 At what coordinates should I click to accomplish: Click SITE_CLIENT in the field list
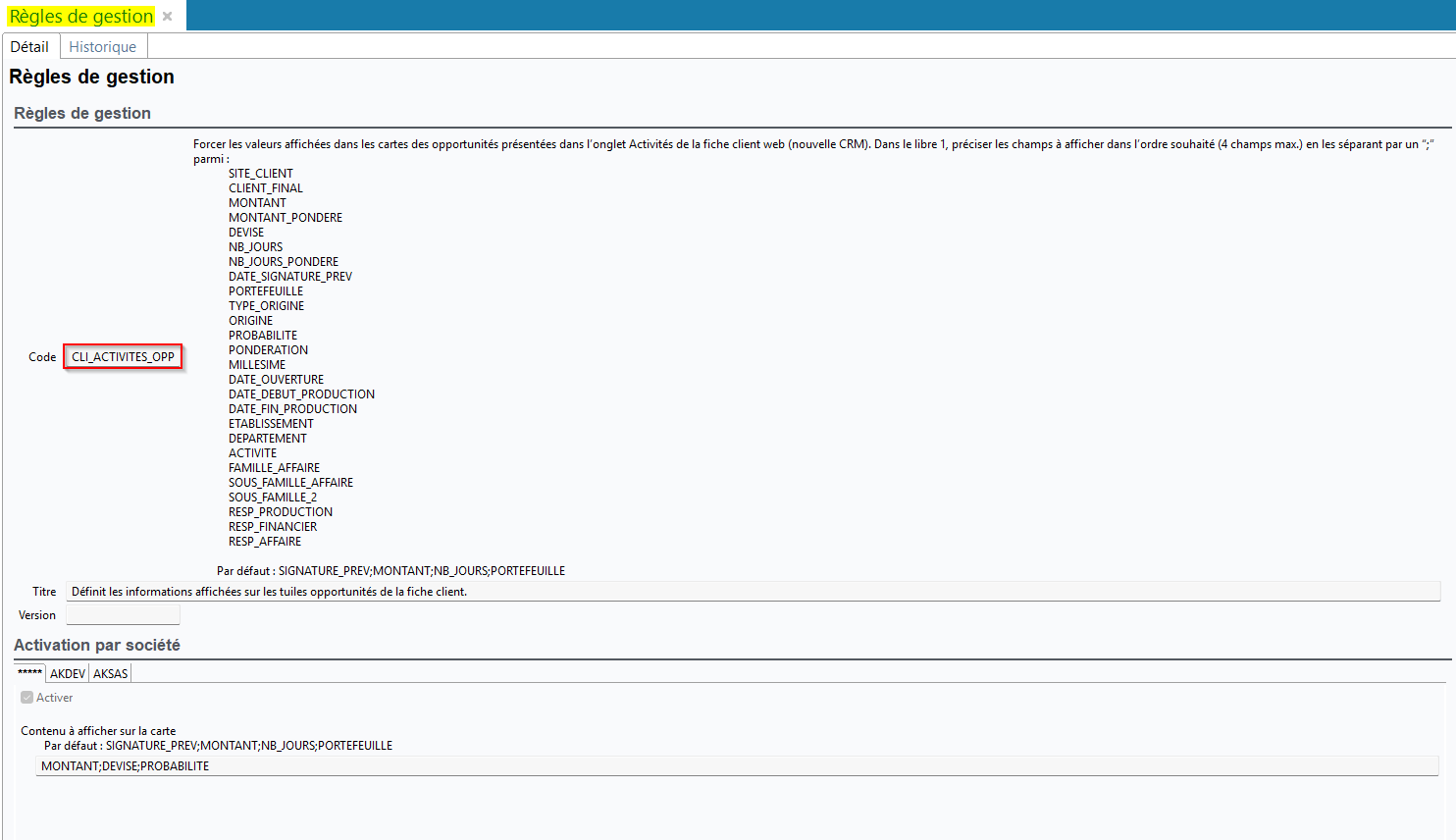(261, 174)
